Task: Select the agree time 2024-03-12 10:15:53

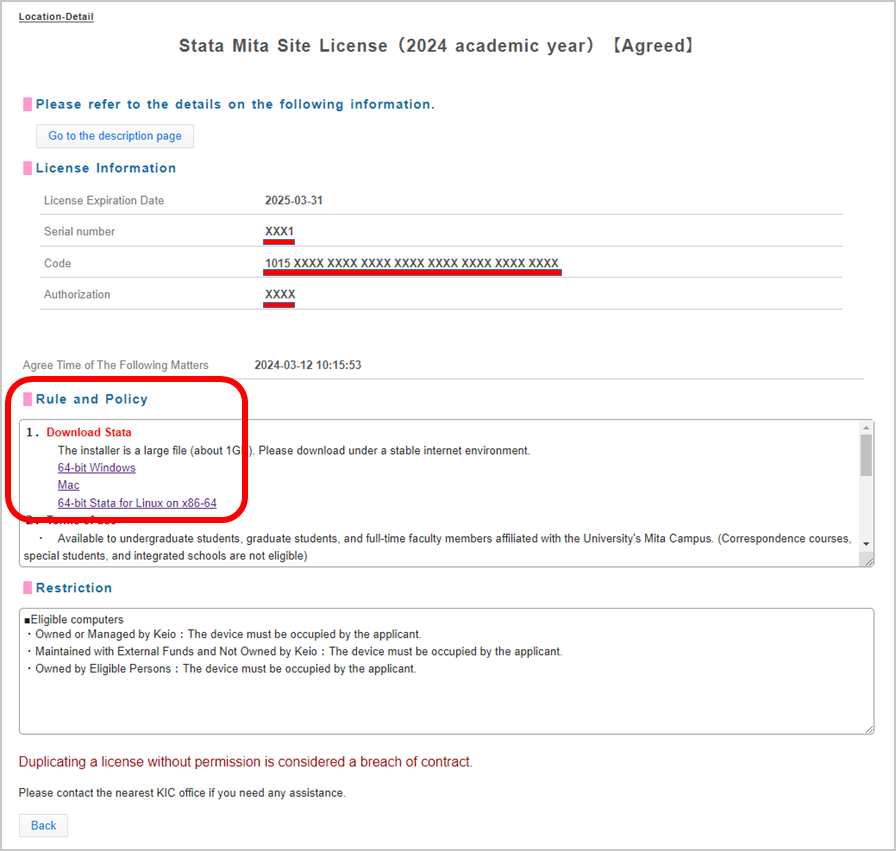Action: pyautogui.click(x=308, y=365)
